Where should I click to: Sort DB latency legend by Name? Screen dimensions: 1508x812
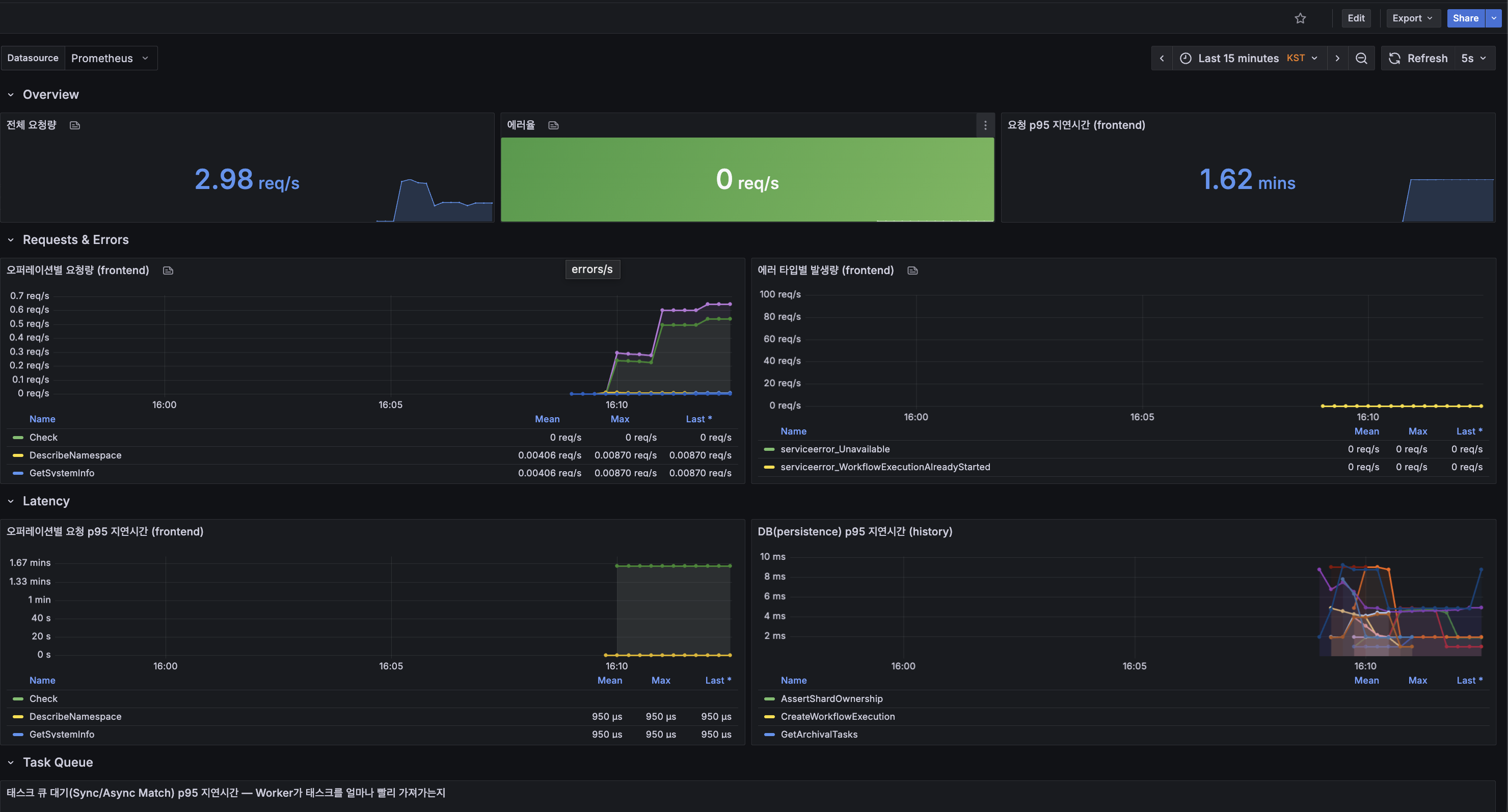point(793,680)
